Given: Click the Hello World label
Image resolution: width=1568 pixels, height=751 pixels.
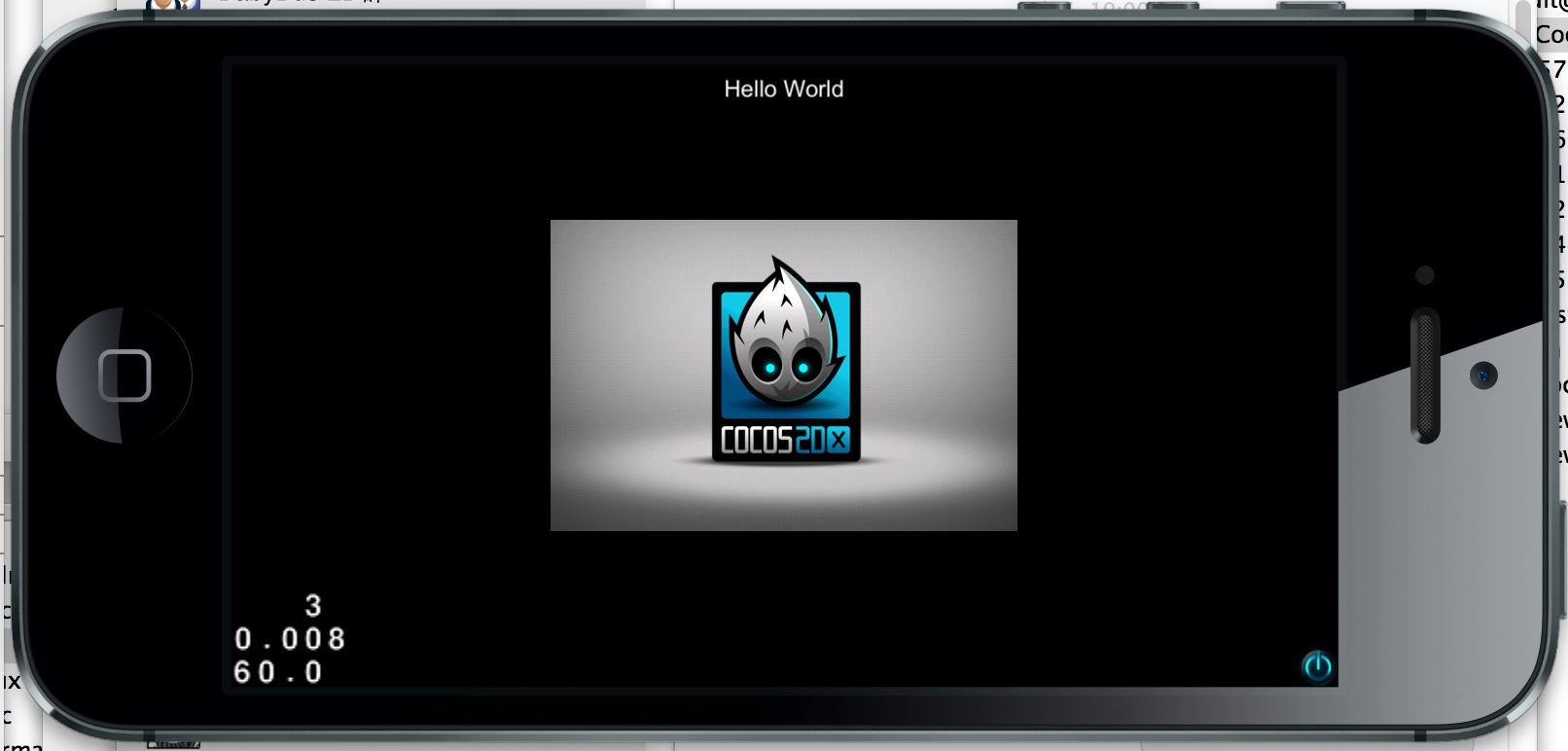Looking at the screenshot, I should [784, 89].
